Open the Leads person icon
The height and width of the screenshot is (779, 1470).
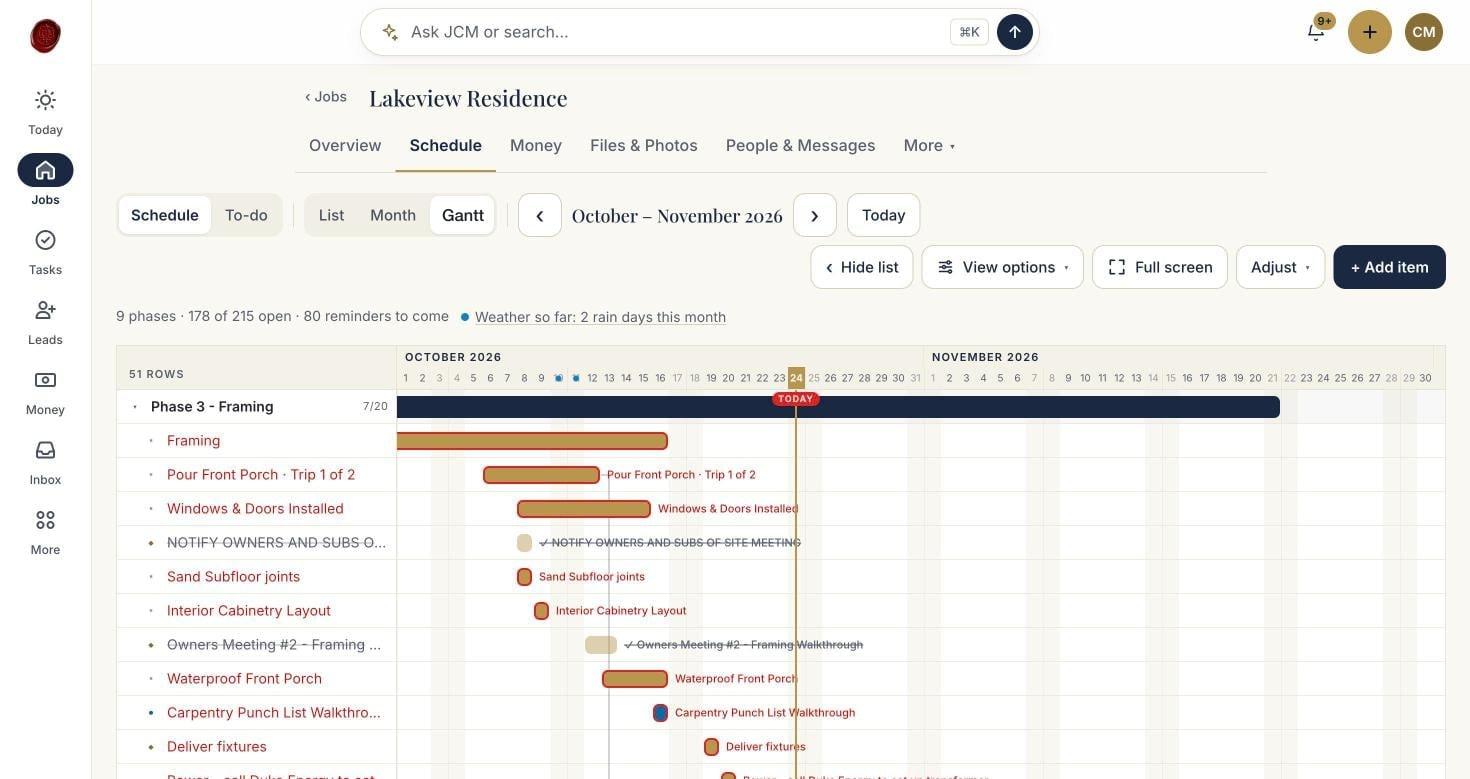pyautogui.click(x=45, y=310)
